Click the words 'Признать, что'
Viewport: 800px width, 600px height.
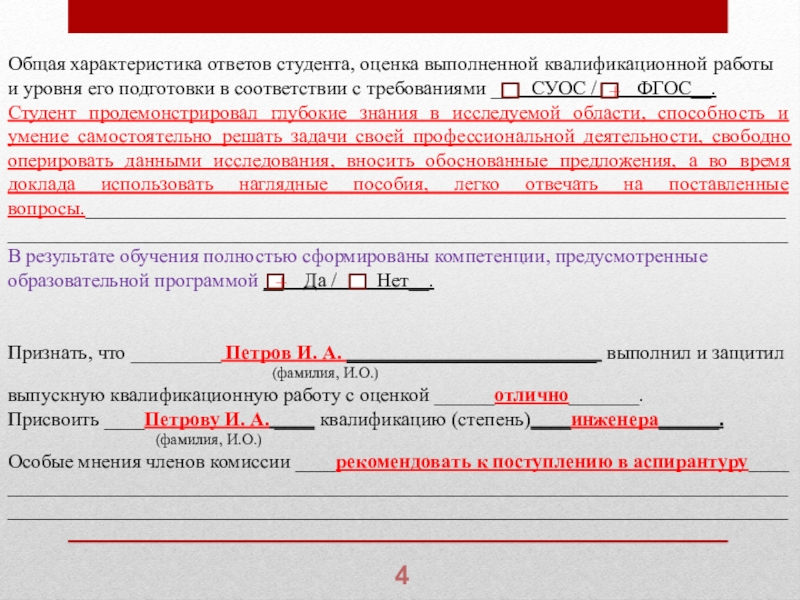tap(66, 353)
